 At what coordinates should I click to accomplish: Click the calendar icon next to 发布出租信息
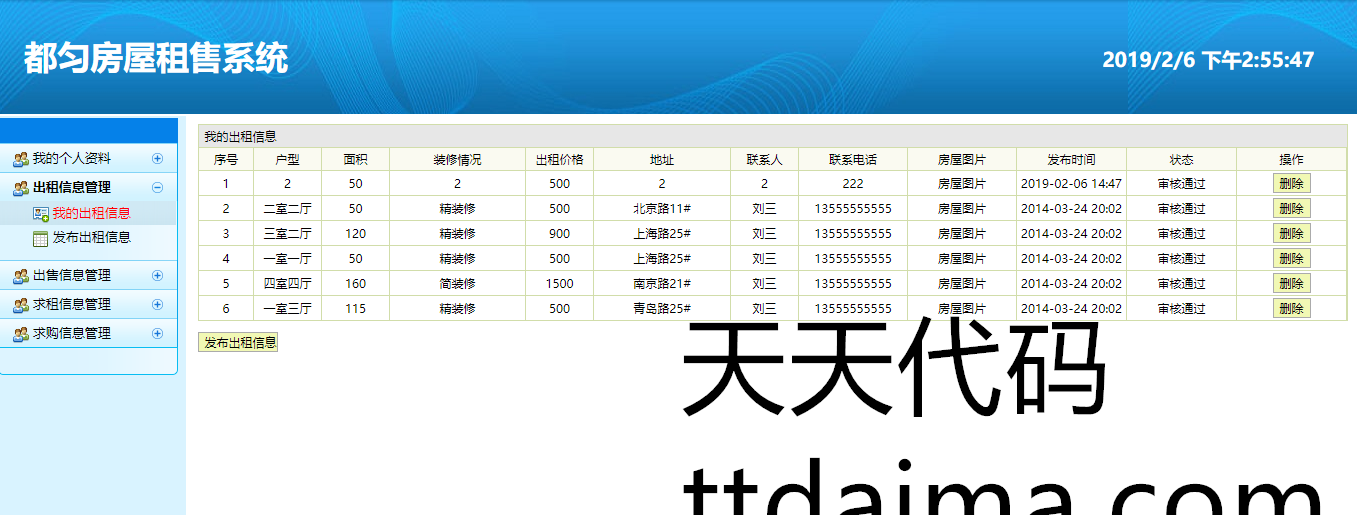(40, 238)
